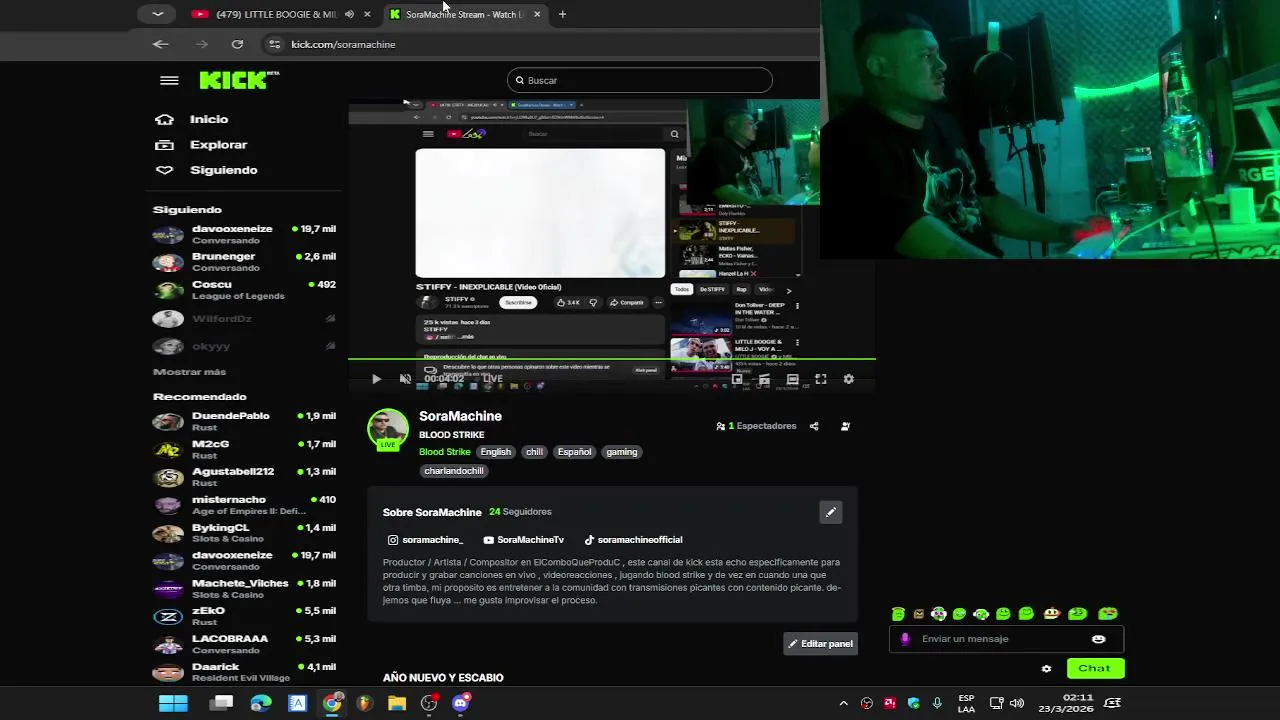
Task: Send the message with the Chat button
Action: pos(1095,668)
